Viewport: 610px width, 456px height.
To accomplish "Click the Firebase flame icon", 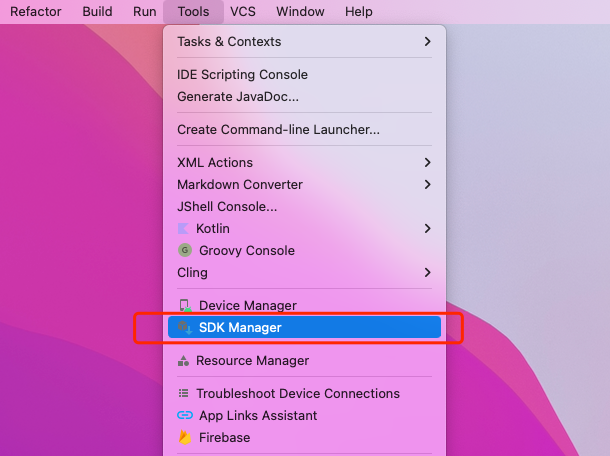I will 184,437.
